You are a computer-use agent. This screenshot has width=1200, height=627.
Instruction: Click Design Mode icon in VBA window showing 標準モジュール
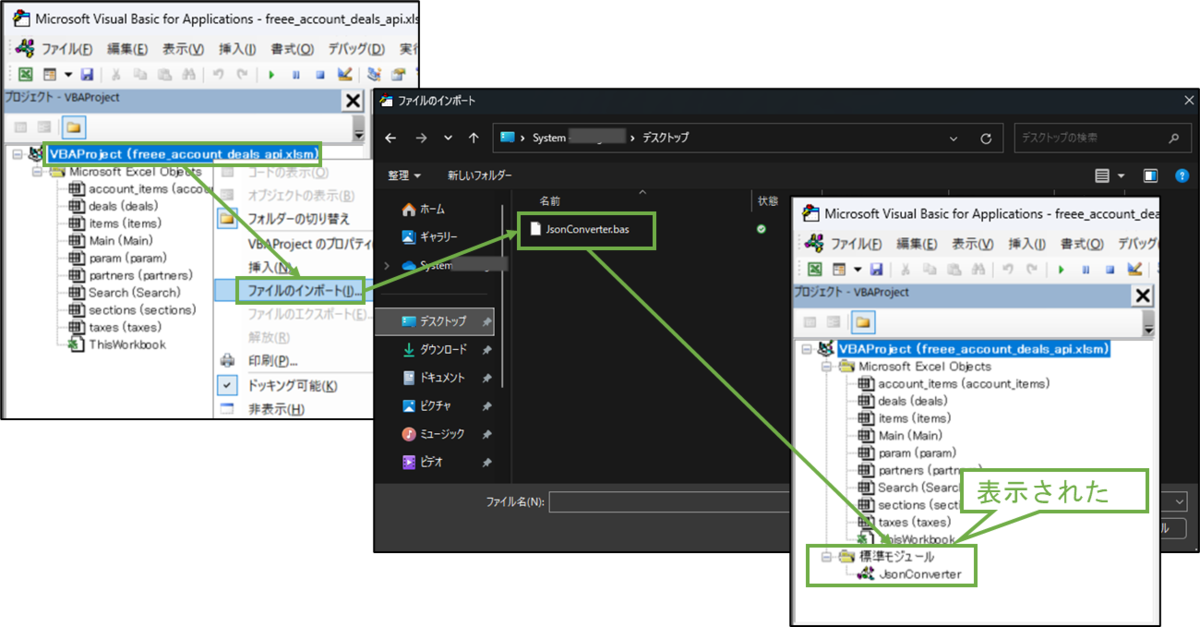[1135, 269]
